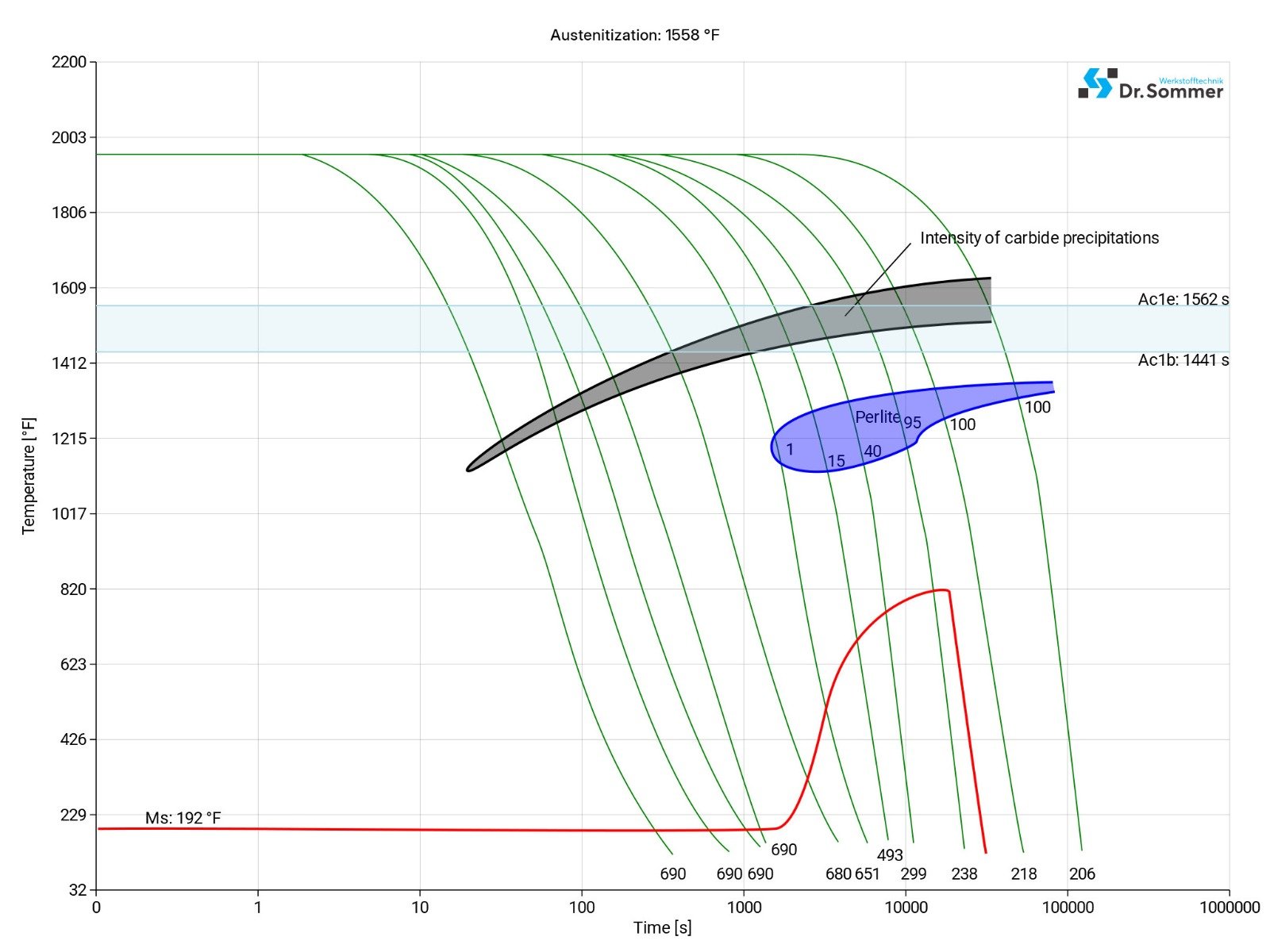Click the Time [s] axis title
This screenshot has height=952, width=1270.
662,927
